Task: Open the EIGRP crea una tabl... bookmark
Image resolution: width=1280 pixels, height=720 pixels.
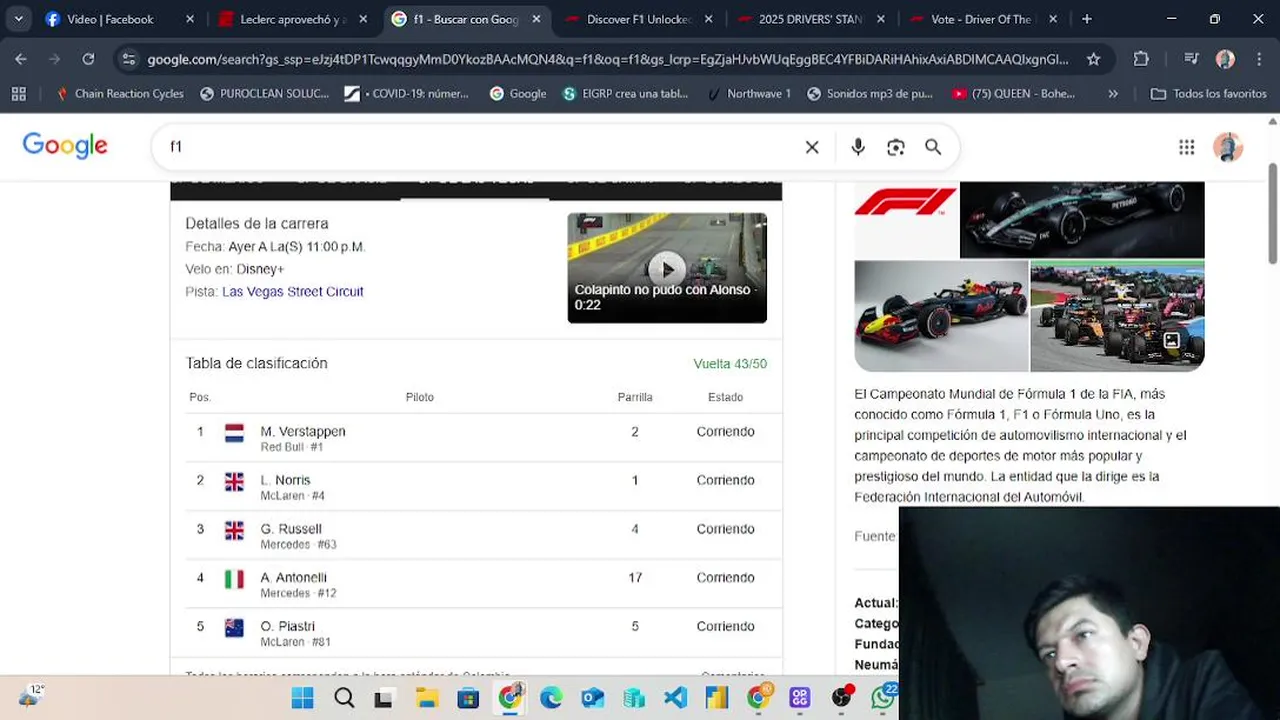Action: click(x=626, y=93)
